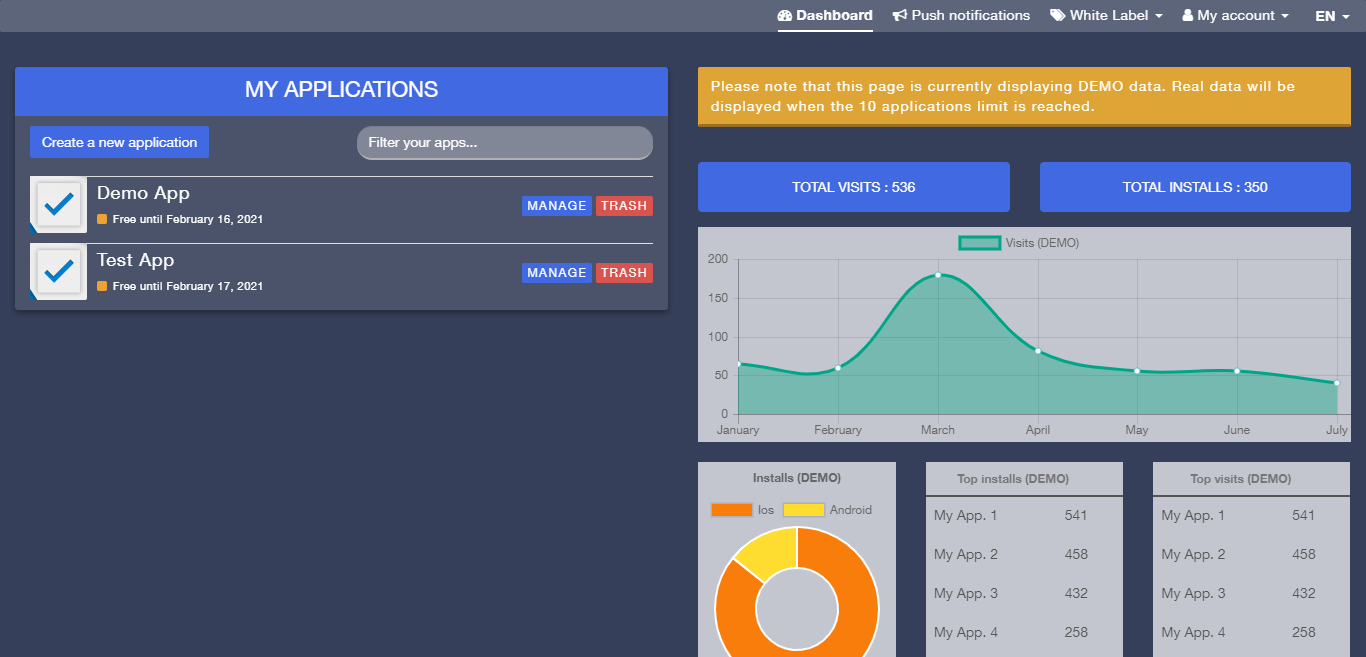The height and width of the screenshot is (657, 1366).
Task: Open the Demo App checkmark thumbnail
Action: click(59, 205)
